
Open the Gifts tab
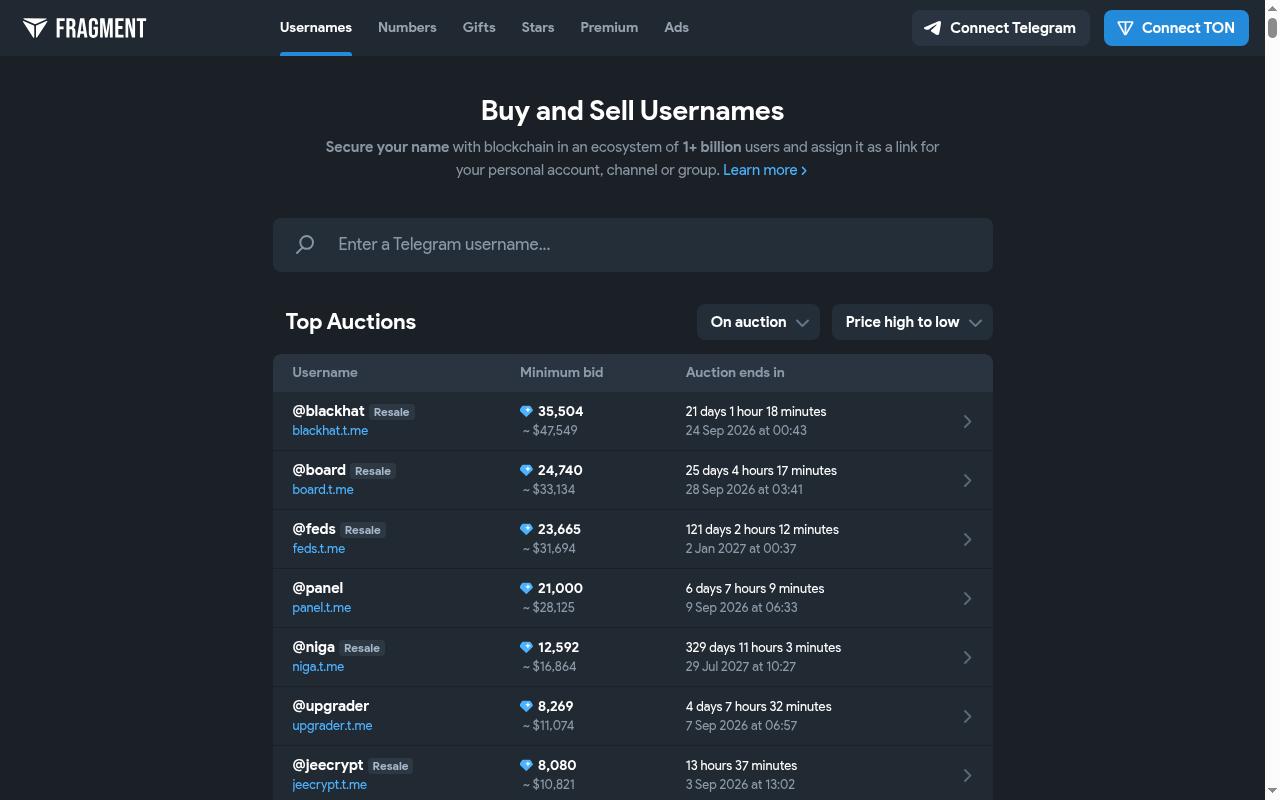coord(479,27)
